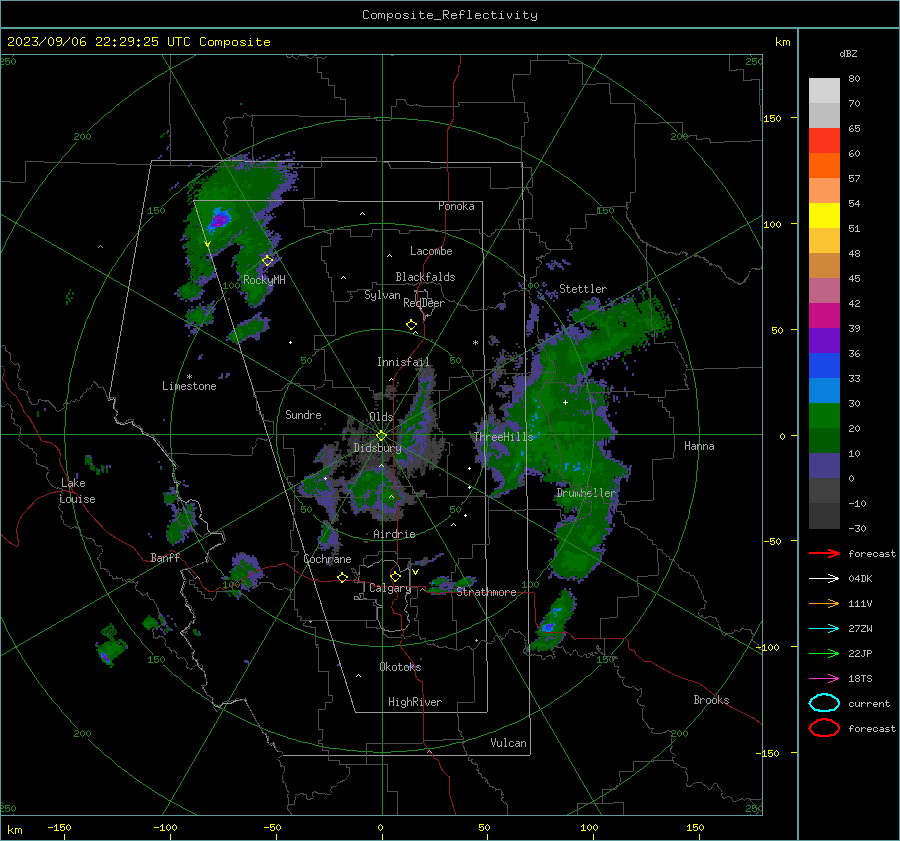Image resolution: width=900 pixels, height=841 pixels.
Task: Click the Vulcan label
Action: [508, 743]
